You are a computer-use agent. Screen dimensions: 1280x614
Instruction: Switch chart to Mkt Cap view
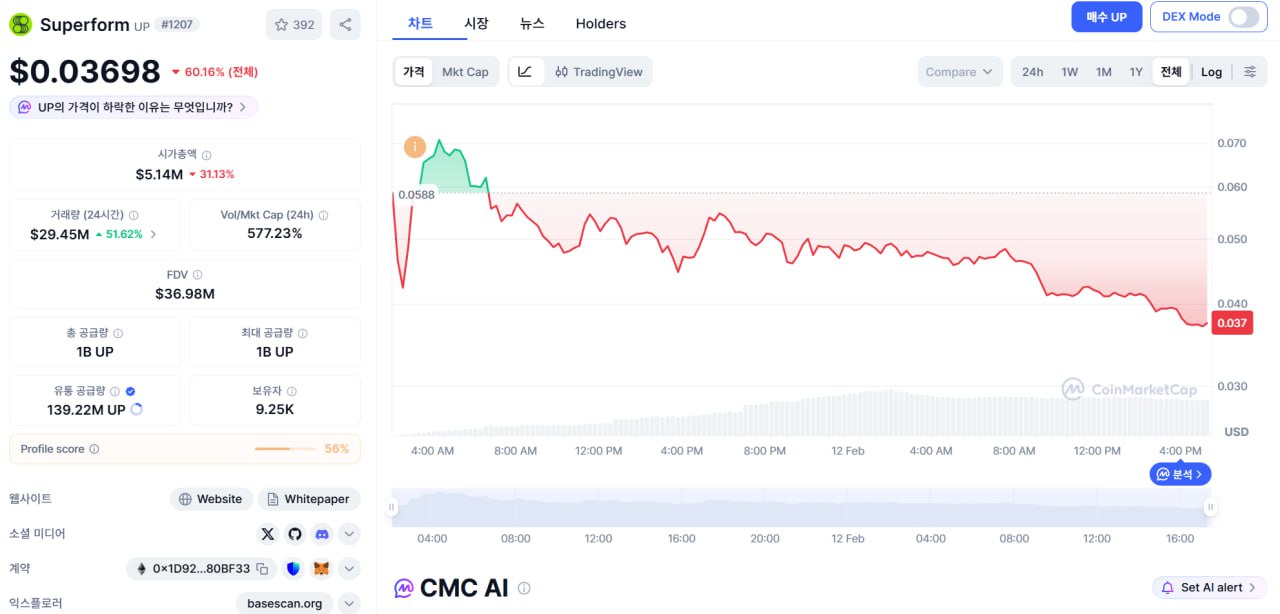(x=465, y=72)
